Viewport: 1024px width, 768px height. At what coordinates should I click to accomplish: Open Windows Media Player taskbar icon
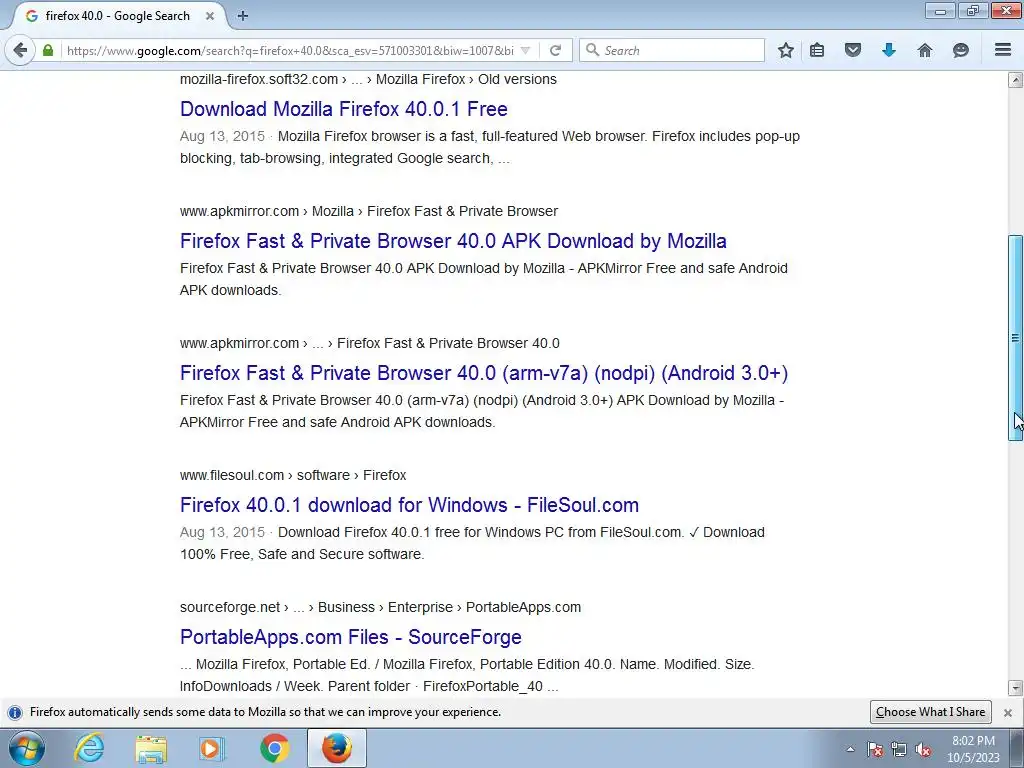pyautogui.click(x=212, y=748)
